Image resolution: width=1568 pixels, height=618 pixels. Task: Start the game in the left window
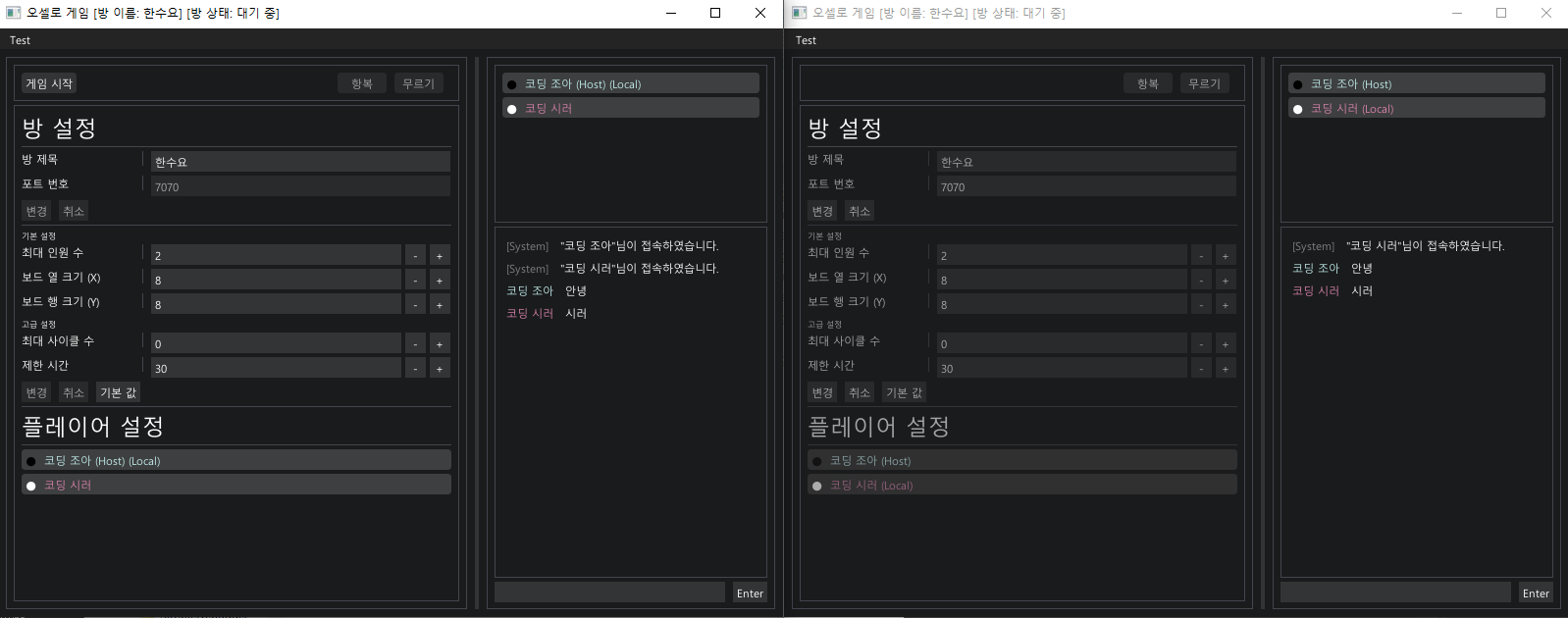tap(49, 83)
